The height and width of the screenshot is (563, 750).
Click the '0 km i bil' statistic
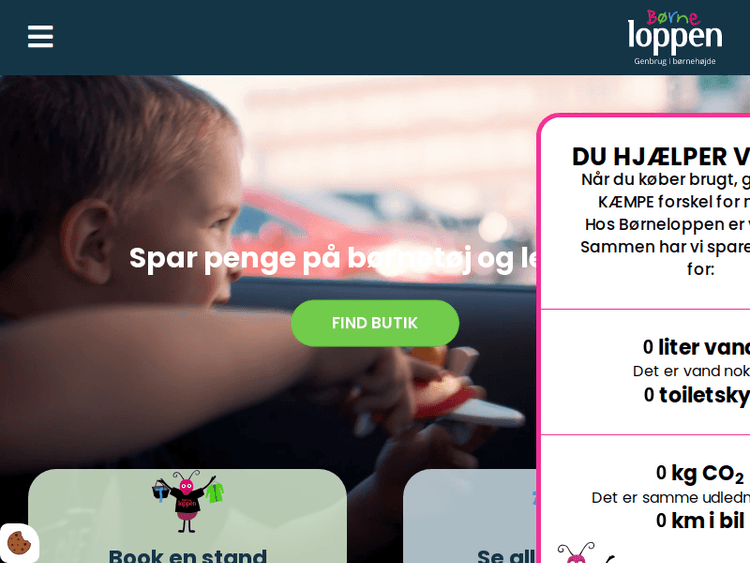coord(700,520)
